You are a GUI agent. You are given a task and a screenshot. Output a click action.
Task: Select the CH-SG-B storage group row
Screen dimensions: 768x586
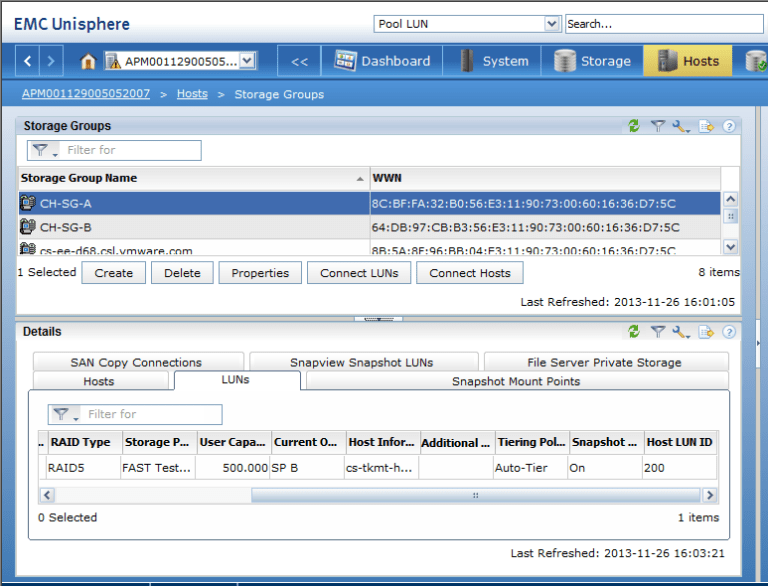tap(369, 227)
